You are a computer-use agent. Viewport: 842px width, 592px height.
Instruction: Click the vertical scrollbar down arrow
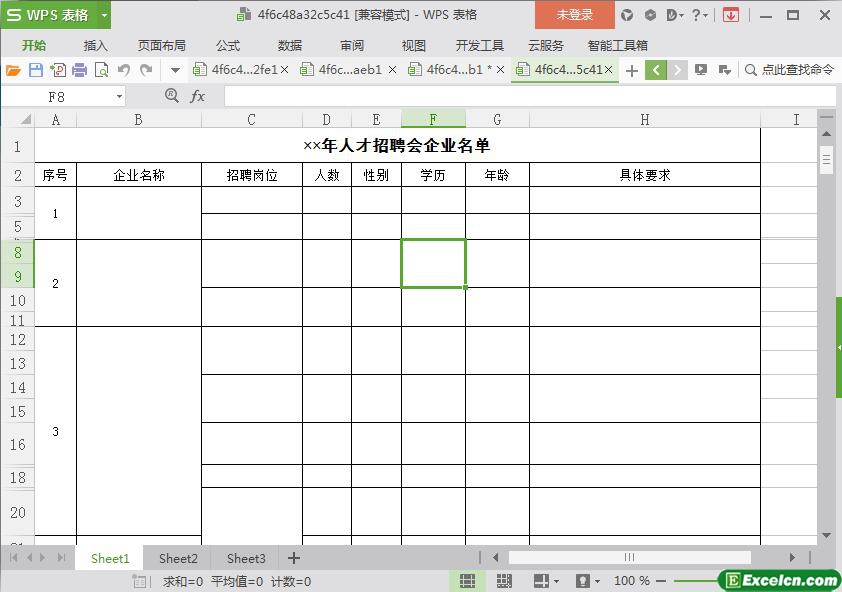[826, 536]
